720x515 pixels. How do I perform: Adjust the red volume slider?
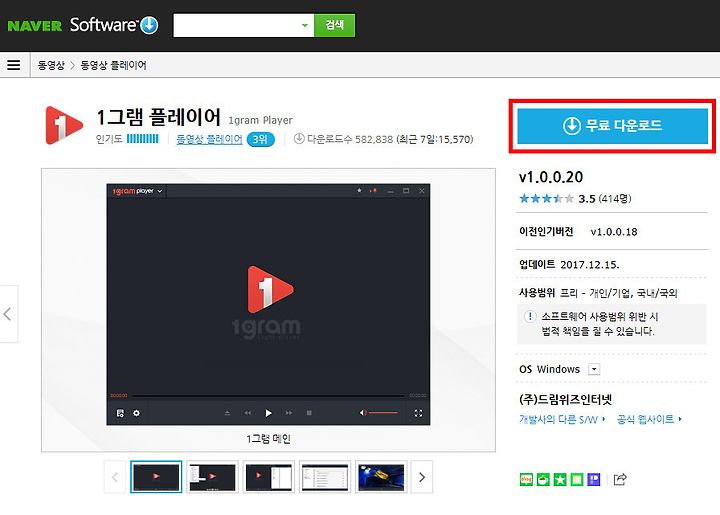pyautogui.click(x=382, y=413)
